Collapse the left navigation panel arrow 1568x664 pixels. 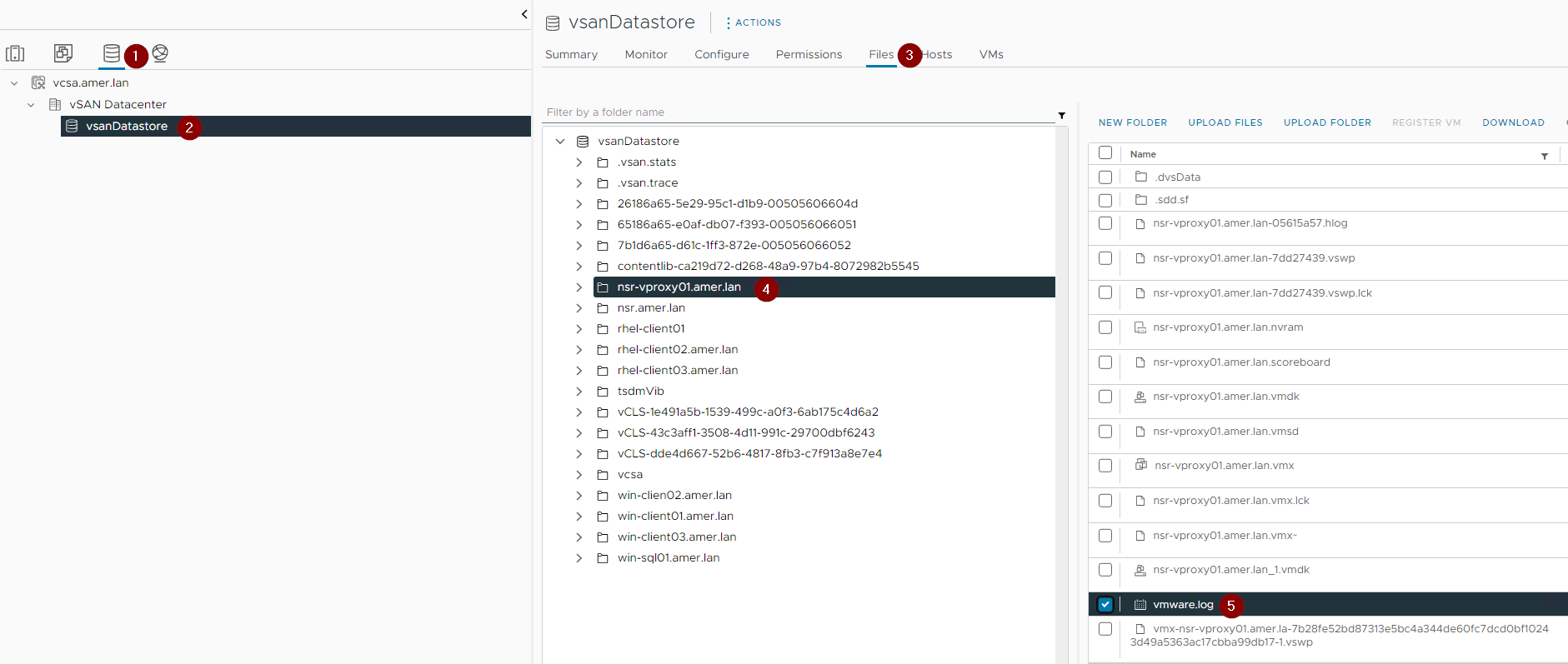[524, 14]
